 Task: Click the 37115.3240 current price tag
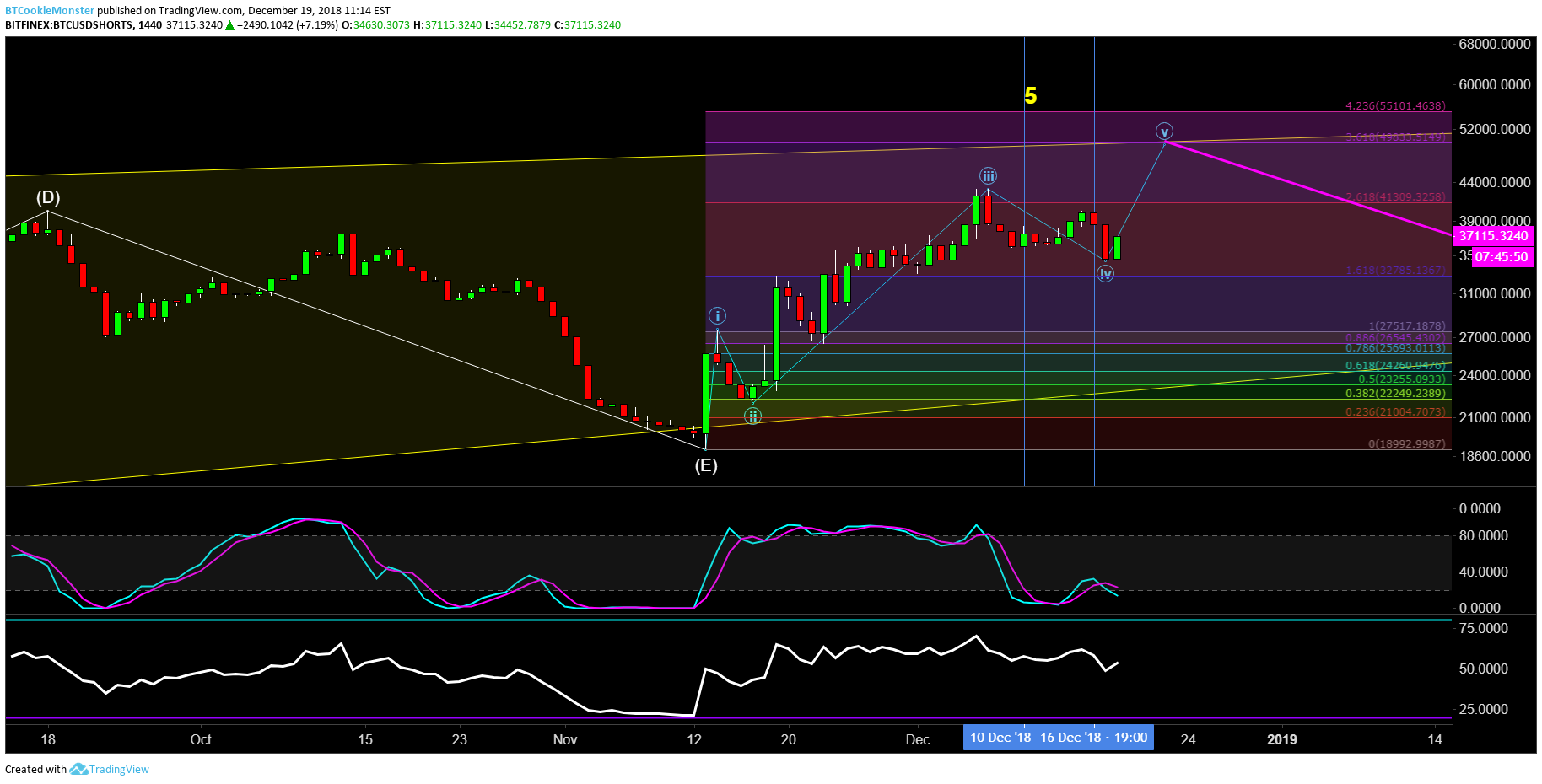click(x=1493, y=236)
